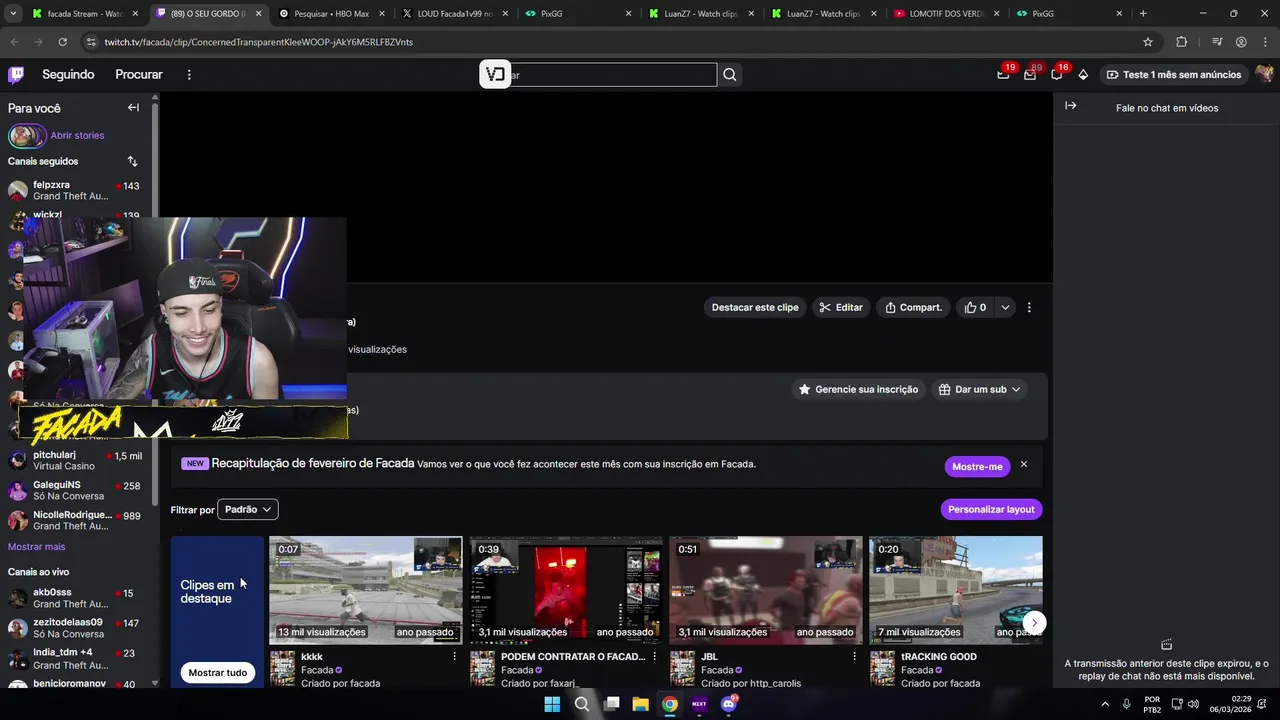The width and height of the screenshot is (1280, 720).
Task: Click Destacar este clipe button
Action: click(x=755, y=308)
